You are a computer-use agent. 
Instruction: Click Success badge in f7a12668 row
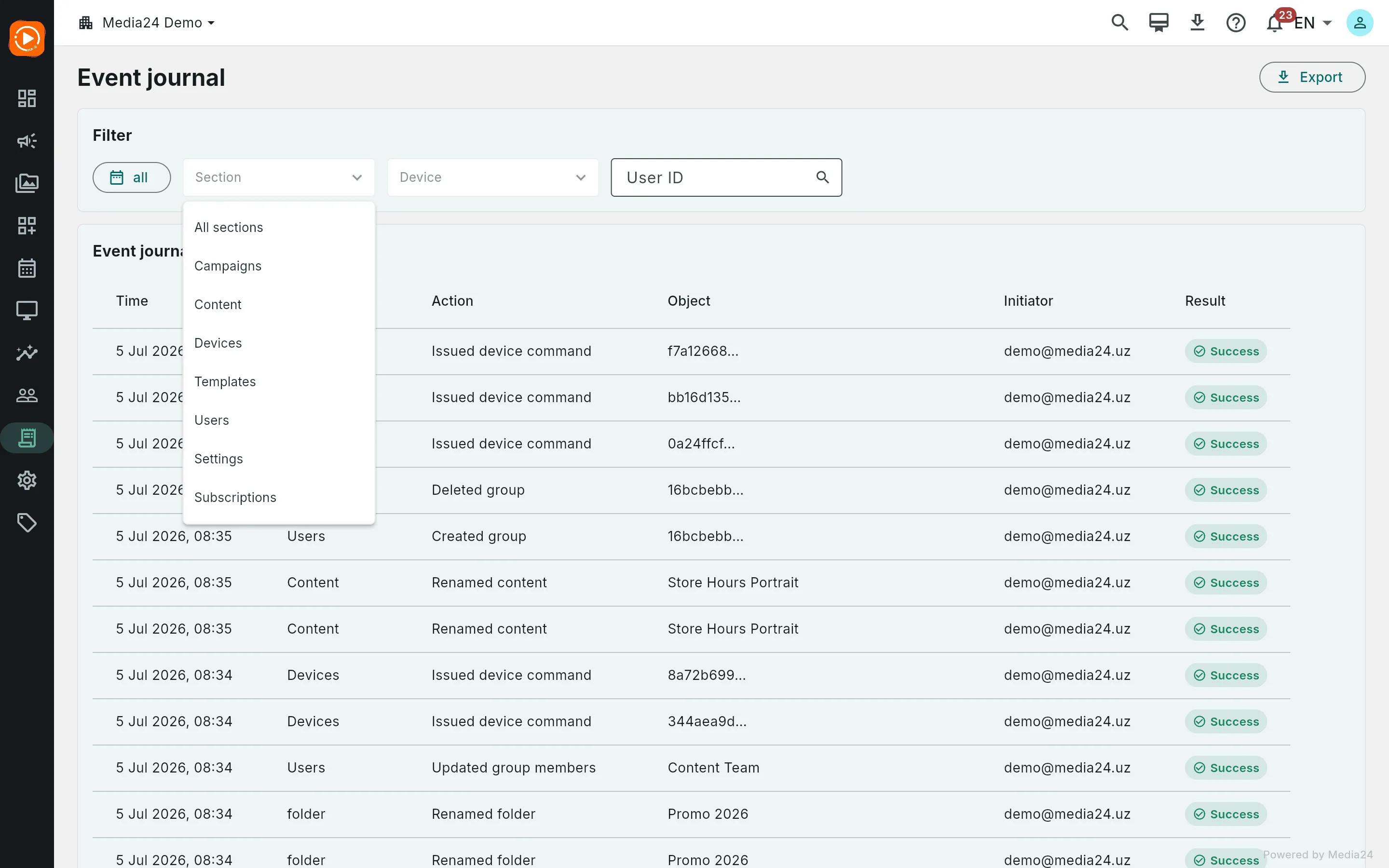click(x=1226, y=352)
